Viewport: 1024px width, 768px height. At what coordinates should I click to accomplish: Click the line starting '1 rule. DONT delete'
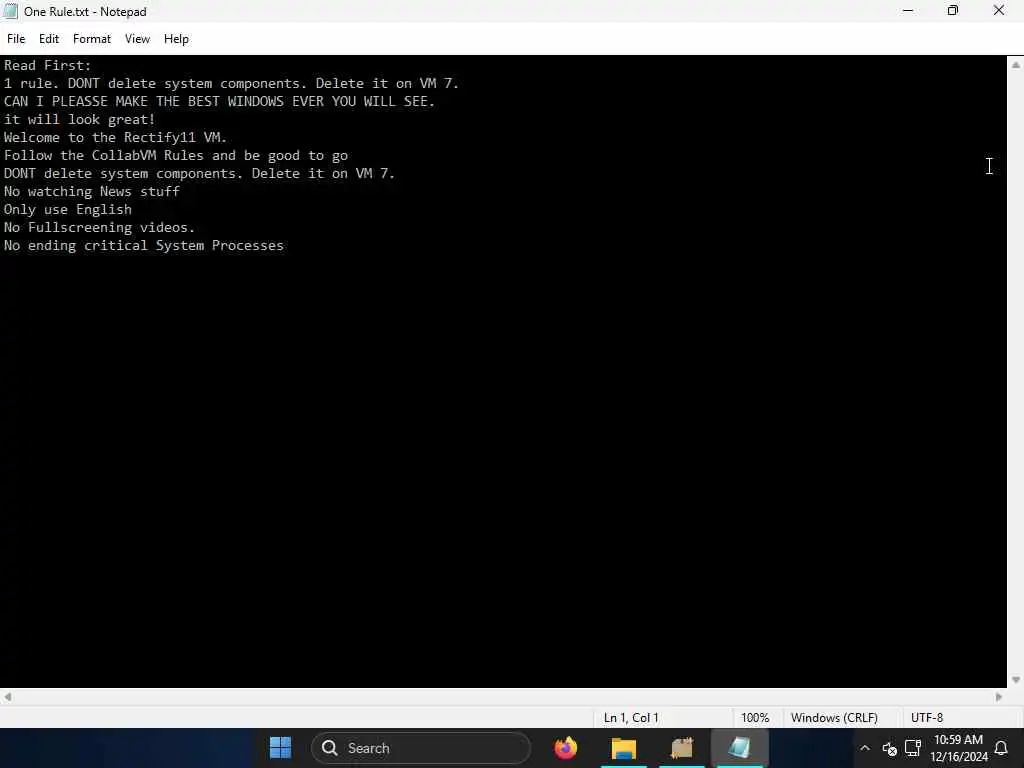(x=231, y=84)
